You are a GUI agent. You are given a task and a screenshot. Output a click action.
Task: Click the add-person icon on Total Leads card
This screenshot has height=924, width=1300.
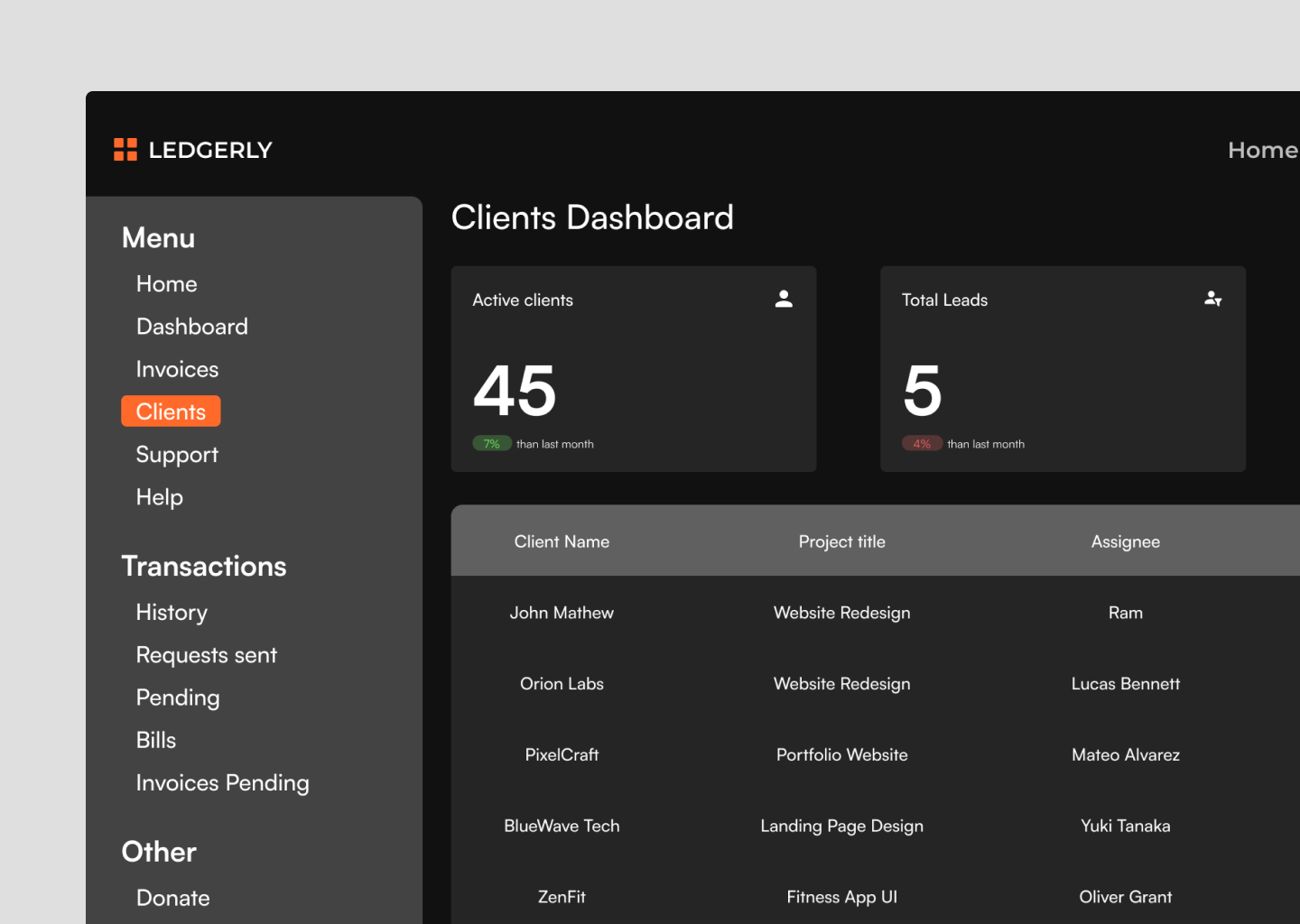click(x=1212, y=298)
